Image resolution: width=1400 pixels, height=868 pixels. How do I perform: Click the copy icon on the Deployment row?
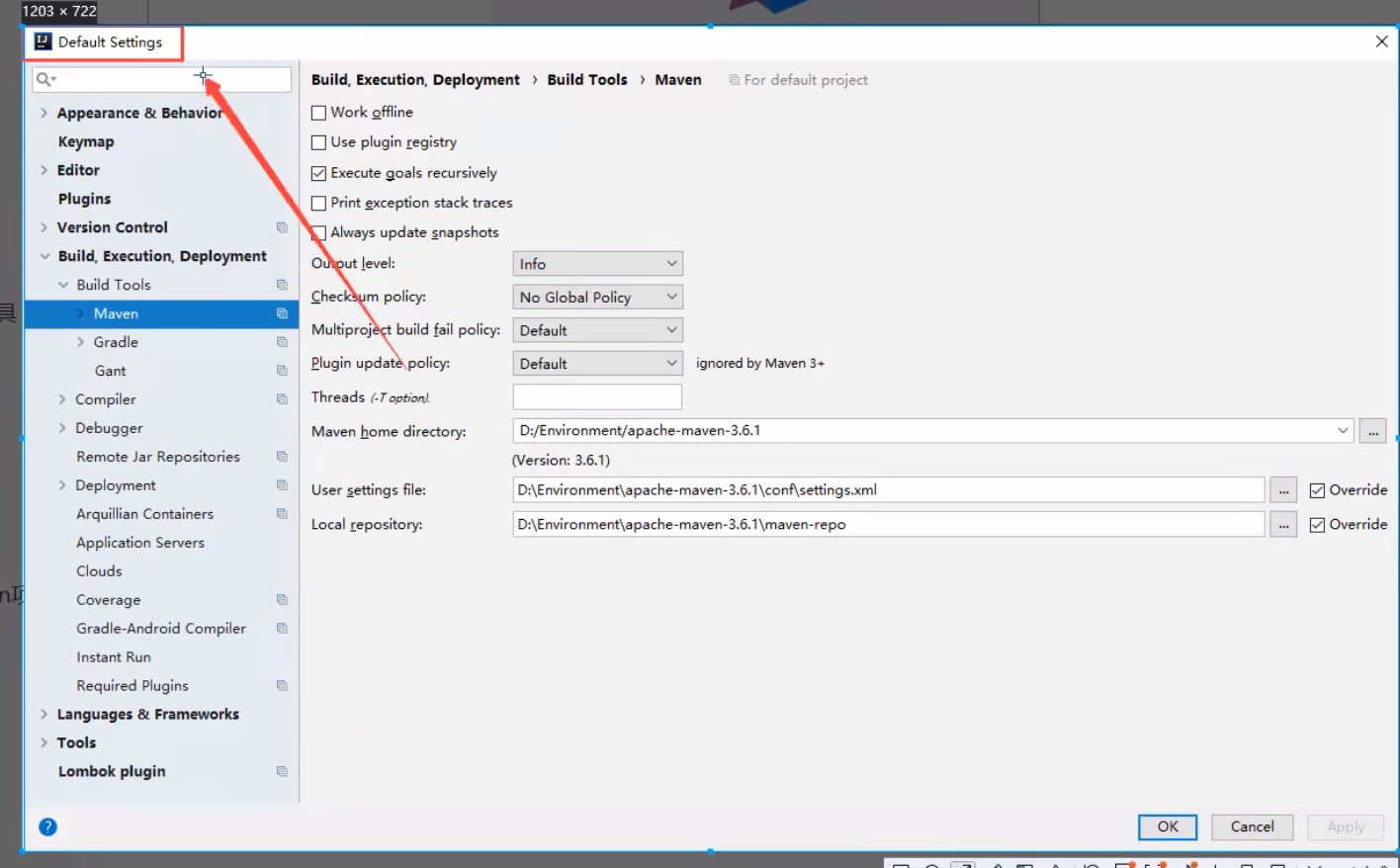[282, 485]
